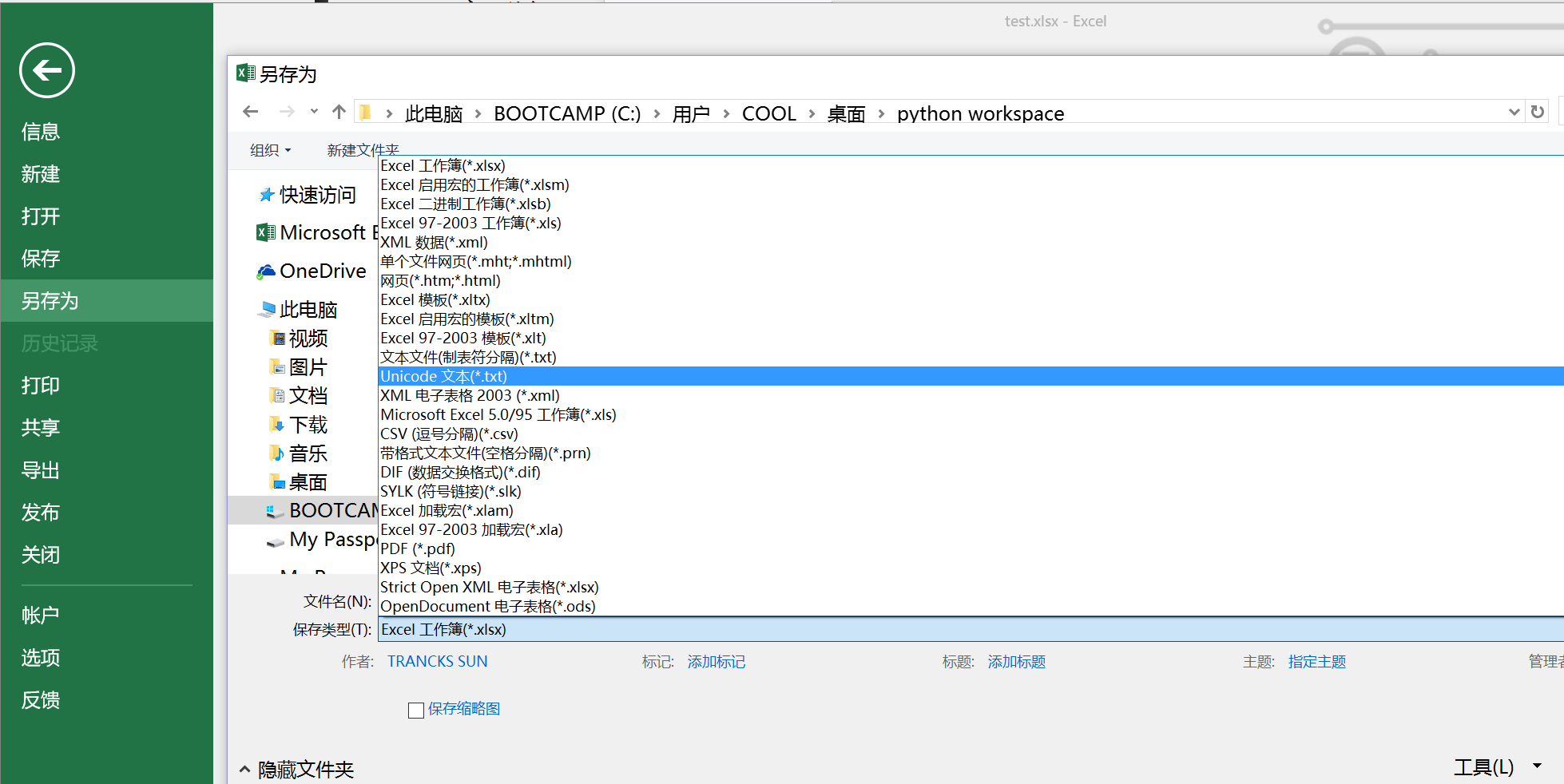Open the Tools (L) dropdown
1564x784 pixels.
[x=1497, y=767]
